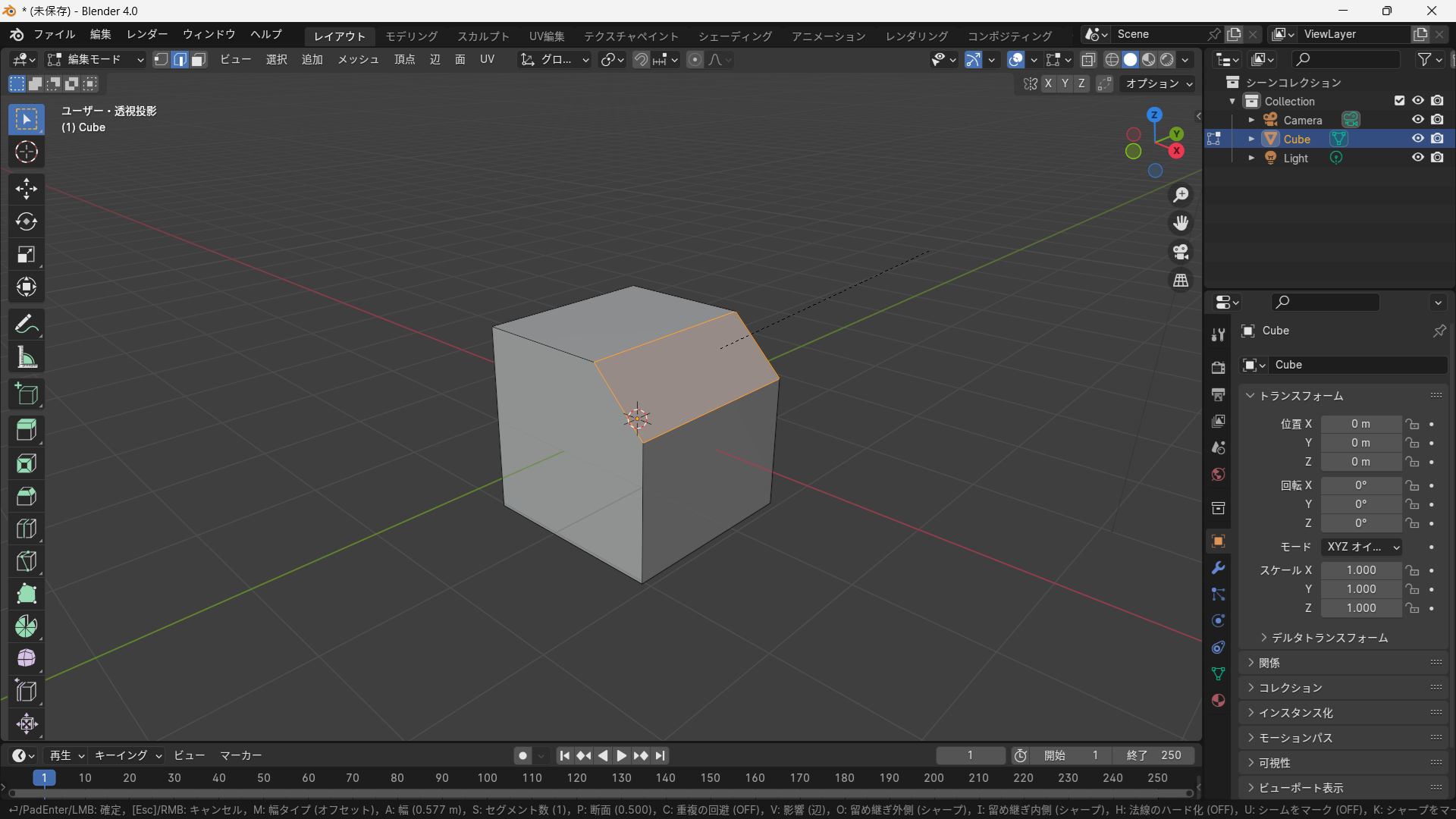Click the 3D cursor tool
Image resolution: width=1456 pixels, height=819 pixels.
click(x=26, y=152)
